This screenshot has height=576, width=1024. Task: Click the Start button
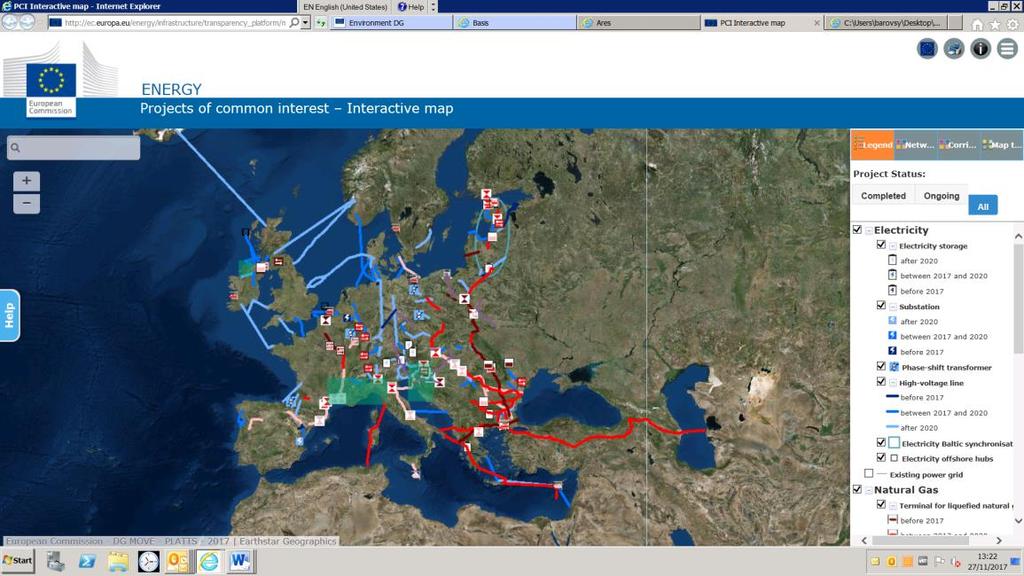coord(18,560)
